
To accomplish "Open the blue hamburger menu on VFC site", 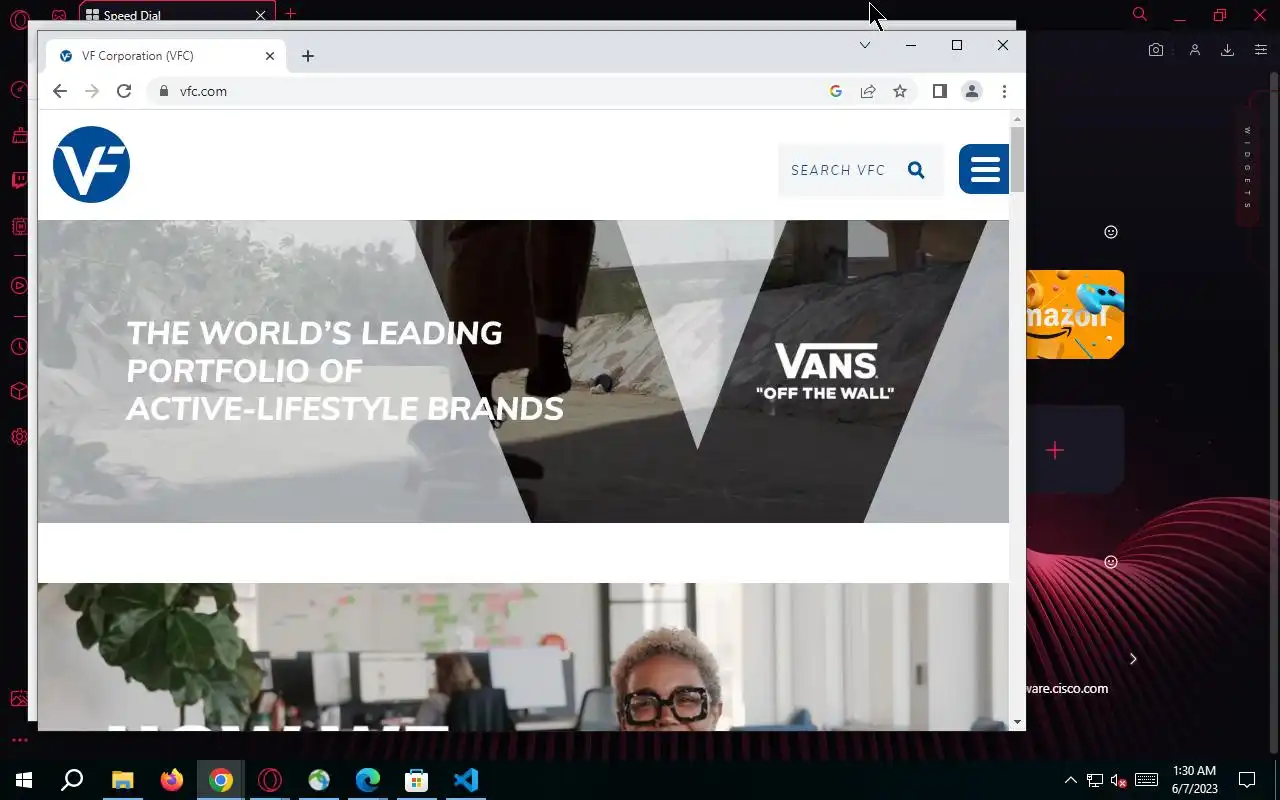I will 984,169.
